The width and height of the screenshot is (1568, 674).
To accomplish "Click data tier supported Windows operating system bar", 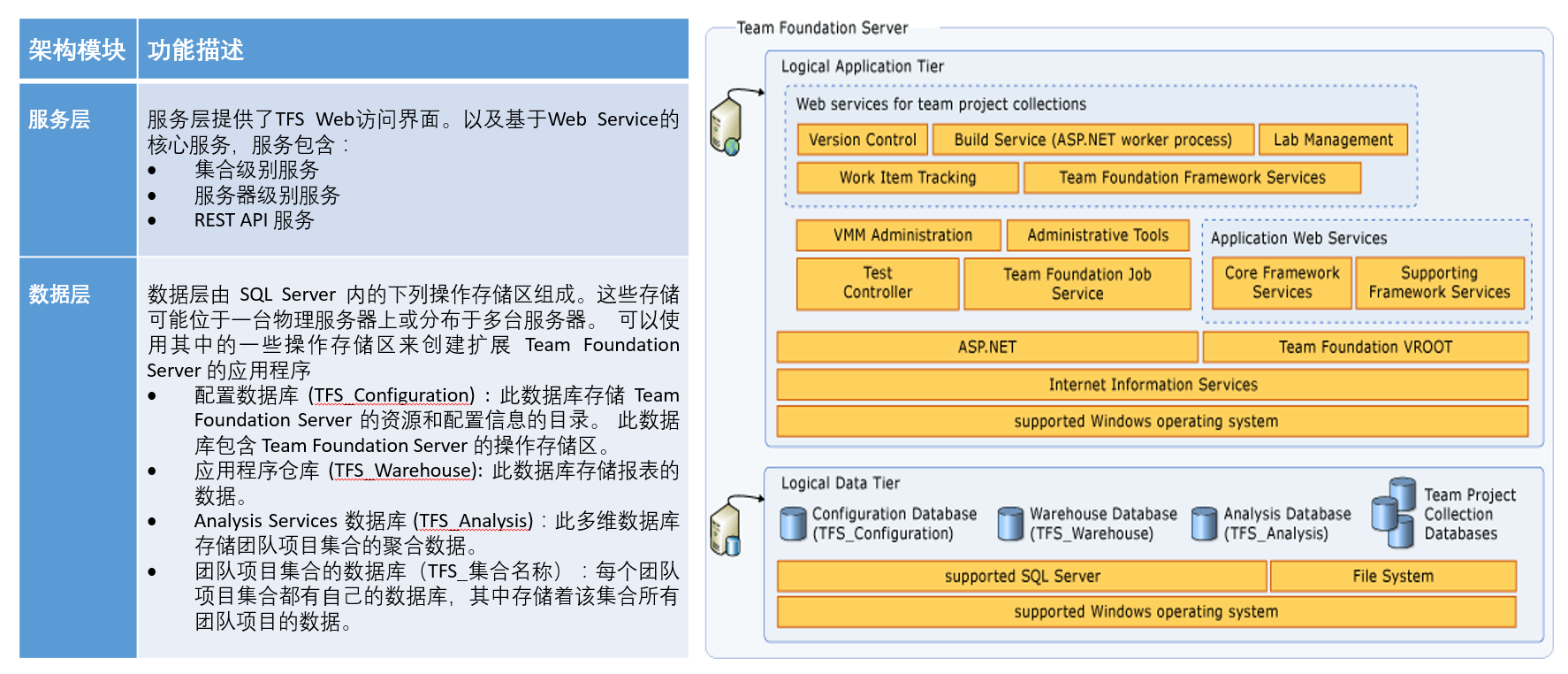I will (1146, 612).
